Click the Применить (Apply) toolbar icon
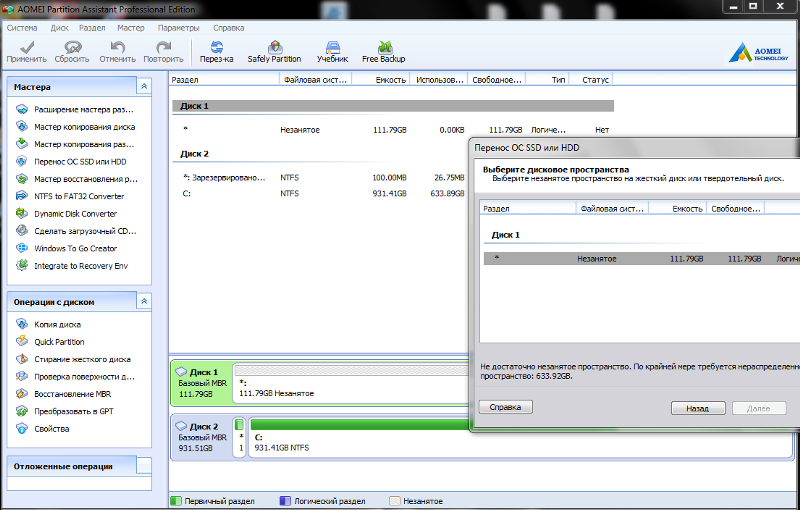This screenshot has width=800, height=510. (27, 52)
